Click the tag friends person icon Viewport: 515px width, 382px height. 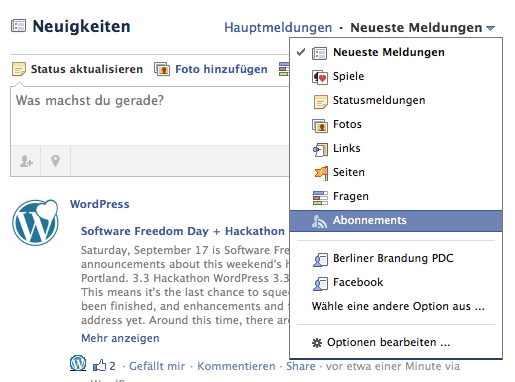pyautogui.click(x=26, y=161)
